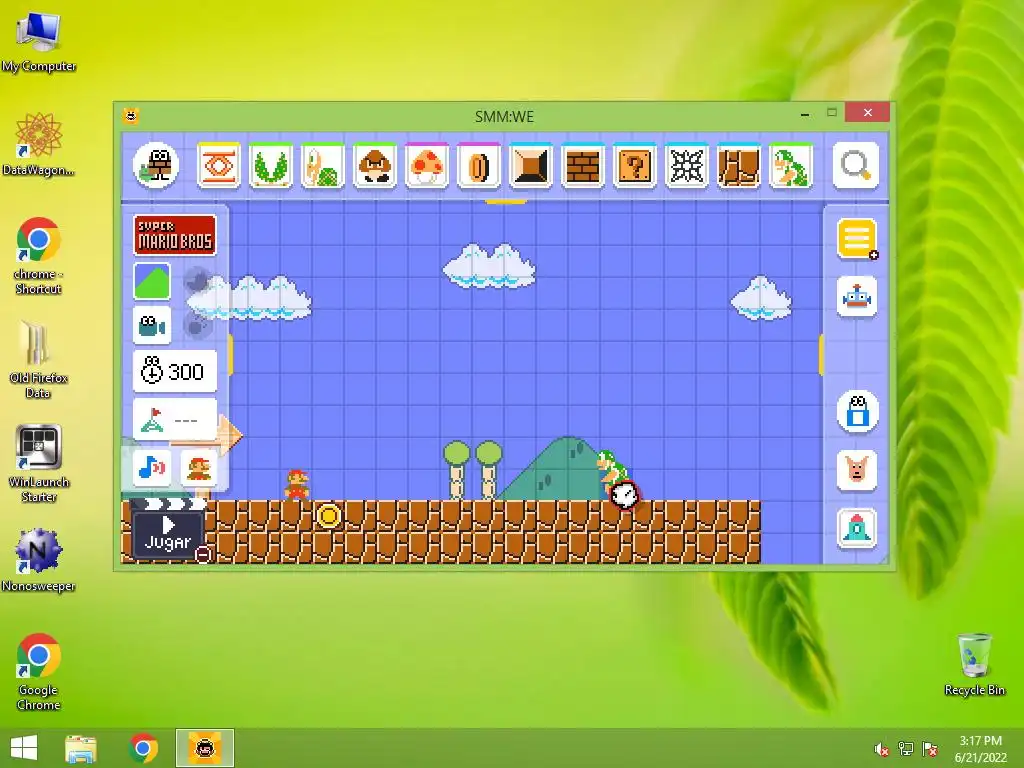
Task: Click the blue save bucket icon
Action: tap(857, 412)
